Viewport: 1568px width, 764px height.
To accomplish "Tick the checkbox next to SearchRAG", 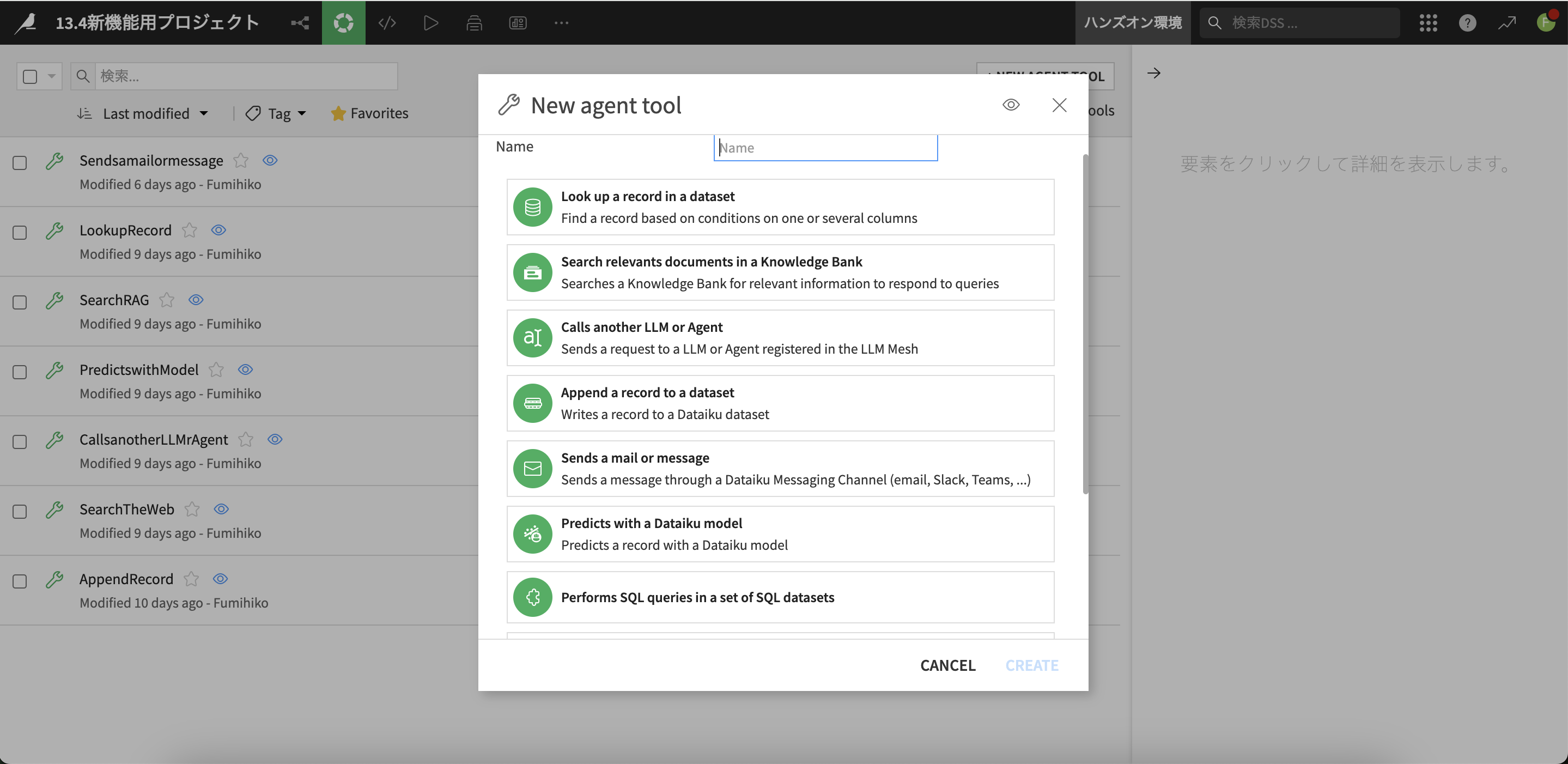I will pos(20,302).
